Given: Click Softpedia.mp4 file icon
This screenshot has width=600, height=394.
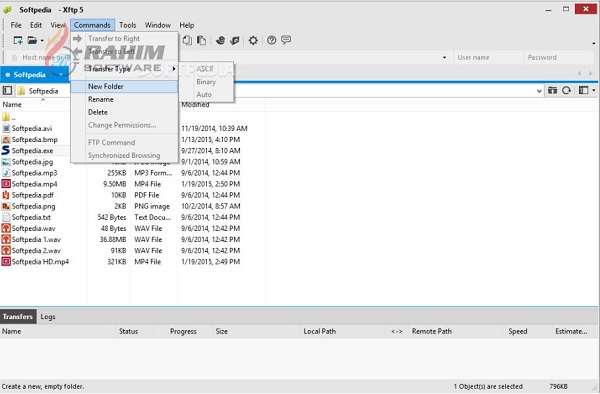Looking at the screenshot, I should pos(6,184).
